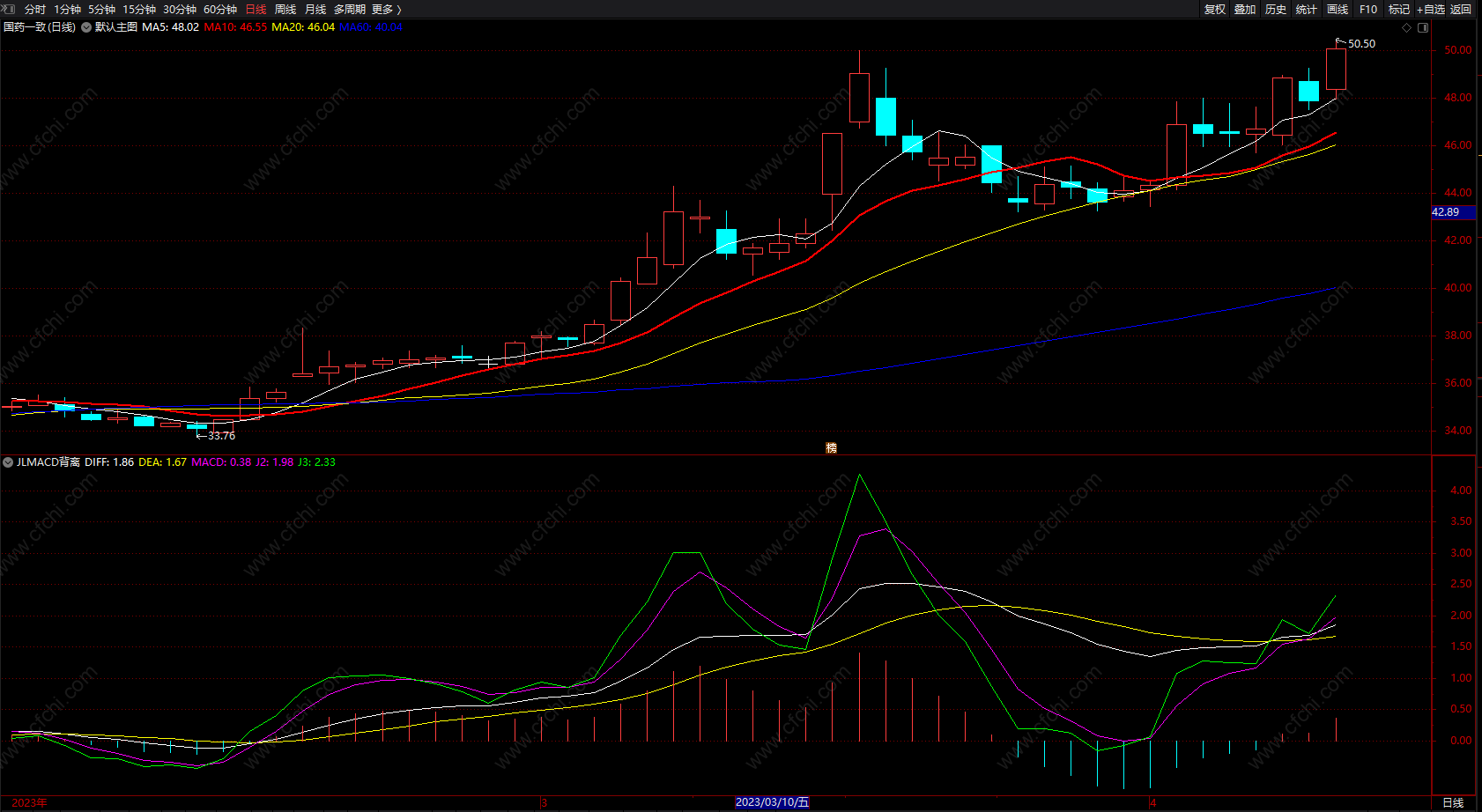Click the MA20: 46.04 indicator label

(303, 27)
